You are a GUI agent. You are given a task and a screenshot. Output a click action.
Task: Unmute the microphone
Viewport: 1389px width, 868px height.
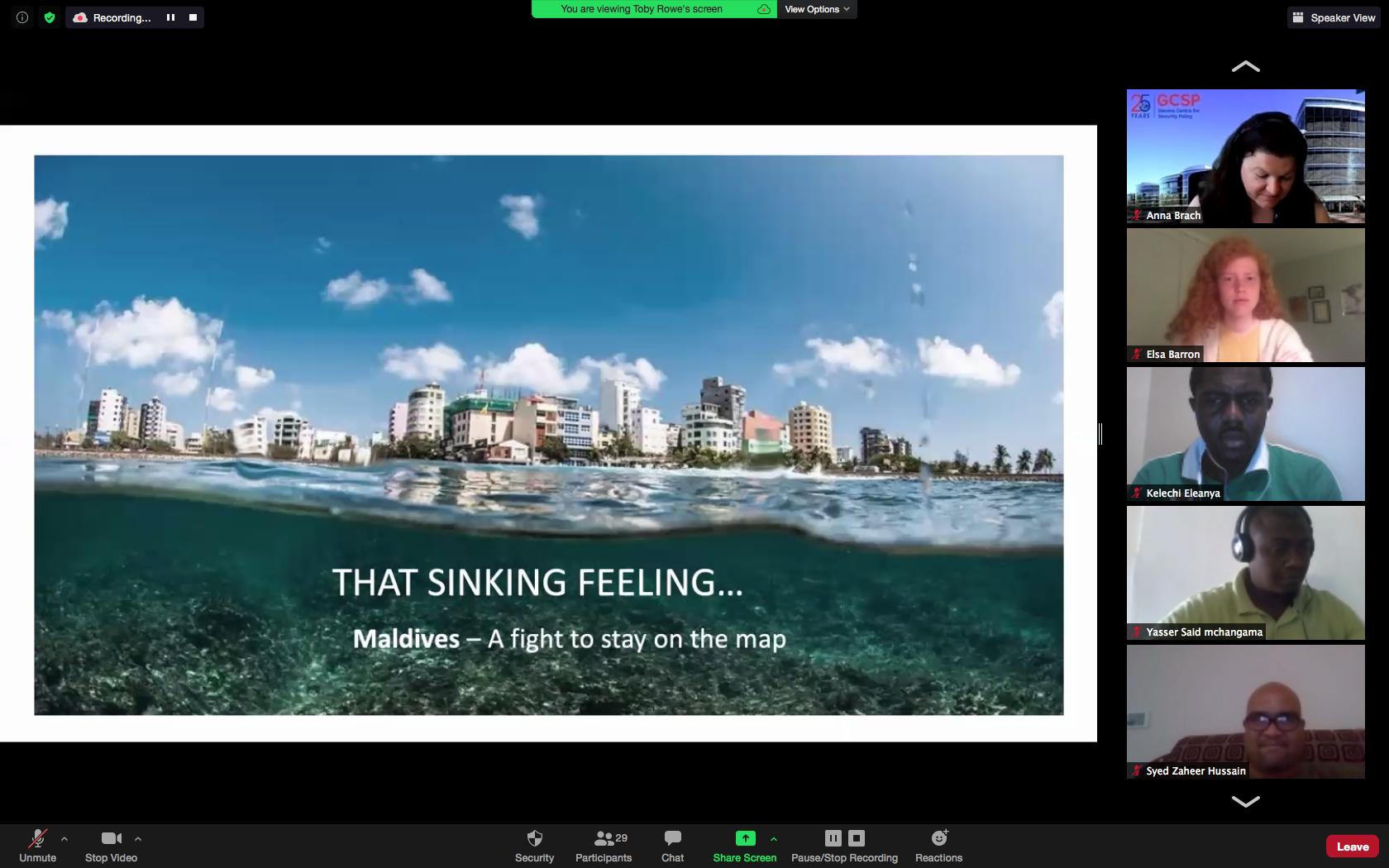coord(37,846)
